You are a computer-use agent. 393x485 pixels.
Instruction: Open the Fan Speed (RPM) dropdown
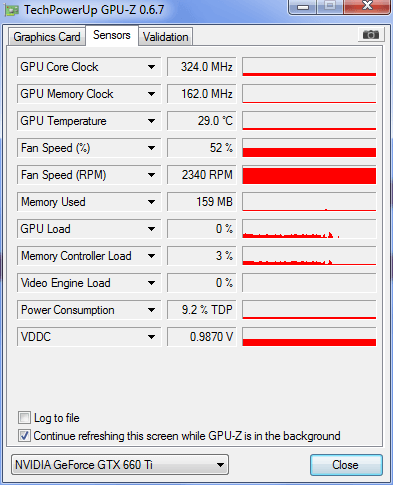pos(151,175)
